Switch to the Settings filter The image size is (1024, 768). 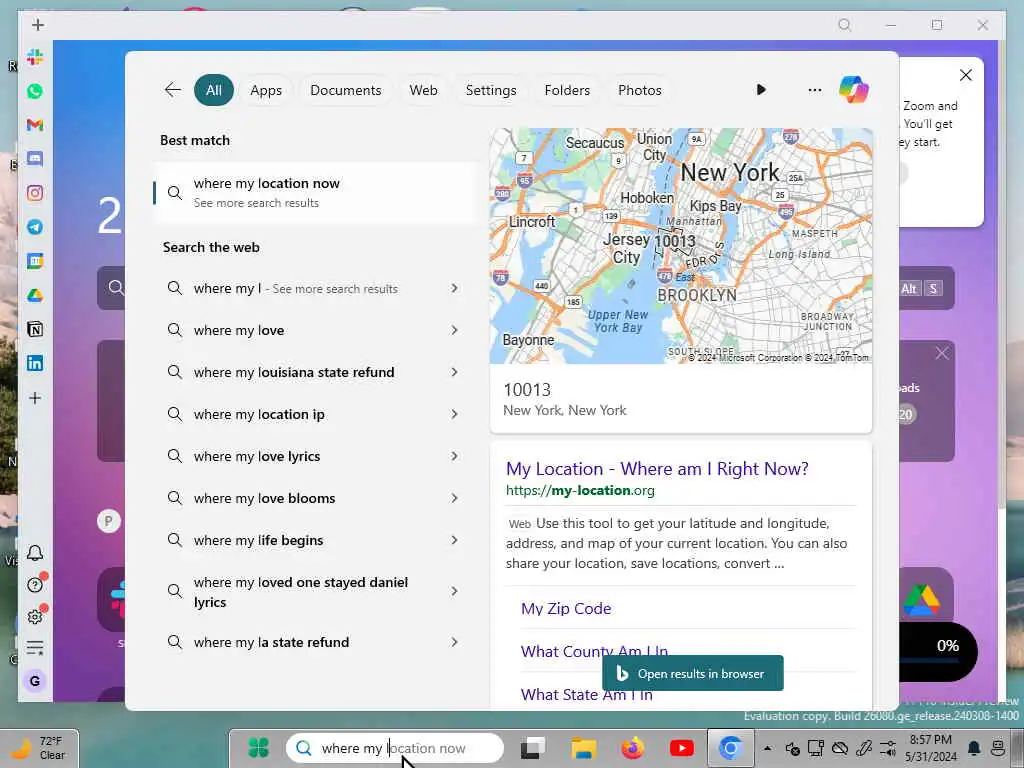[x=491, y=90]
